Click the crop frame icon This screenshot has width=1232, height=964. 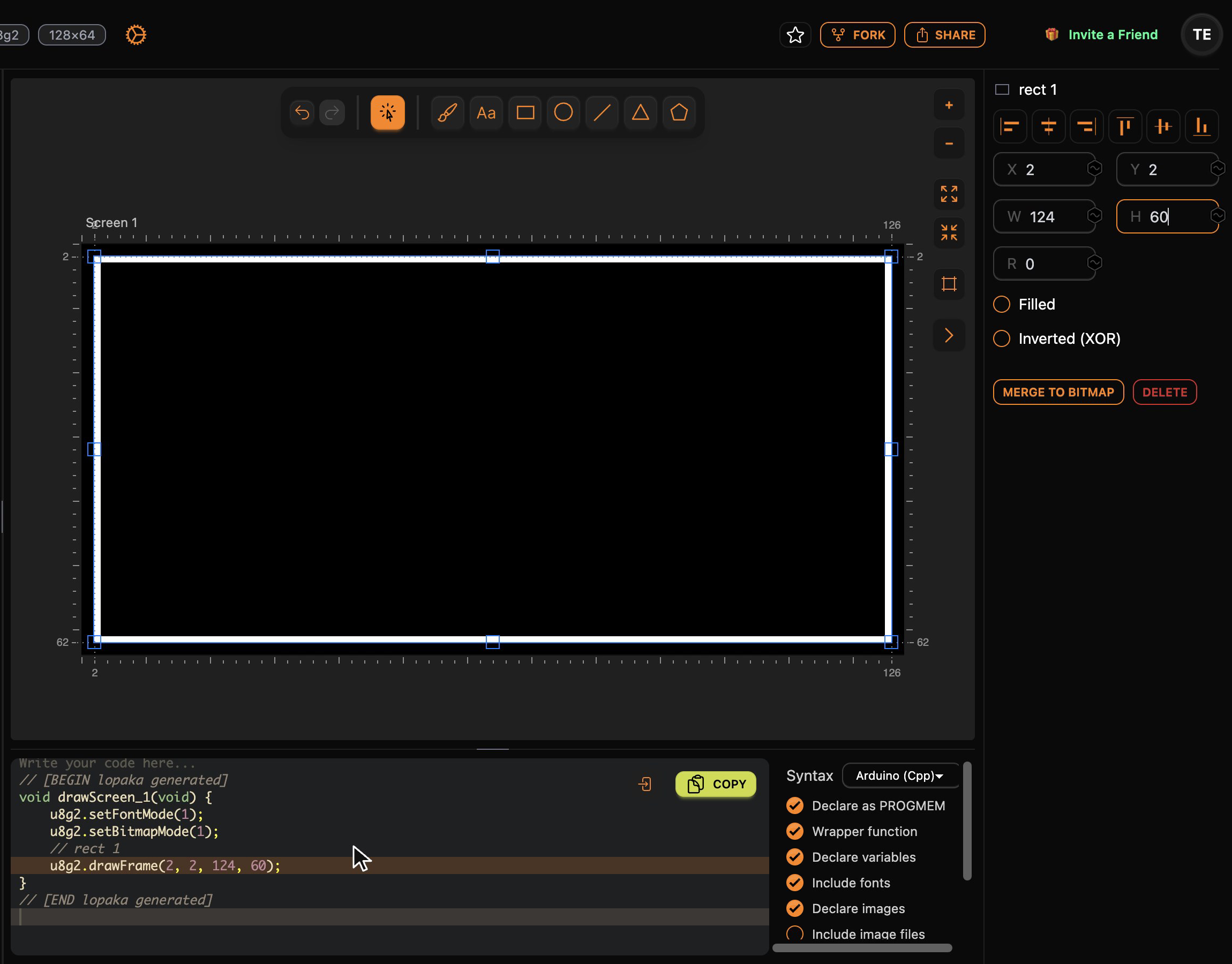pos(949,284)
